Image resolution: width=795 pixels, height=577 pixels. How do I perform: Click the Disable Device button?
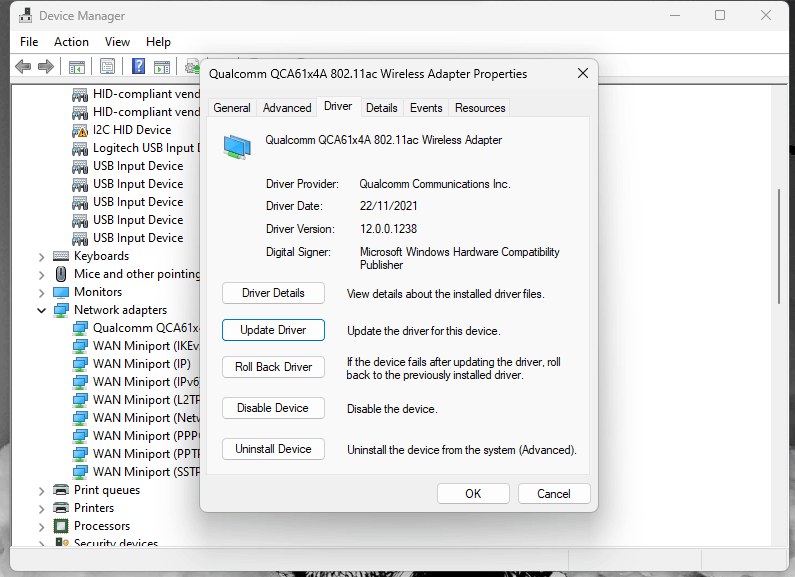coord(273,408)
